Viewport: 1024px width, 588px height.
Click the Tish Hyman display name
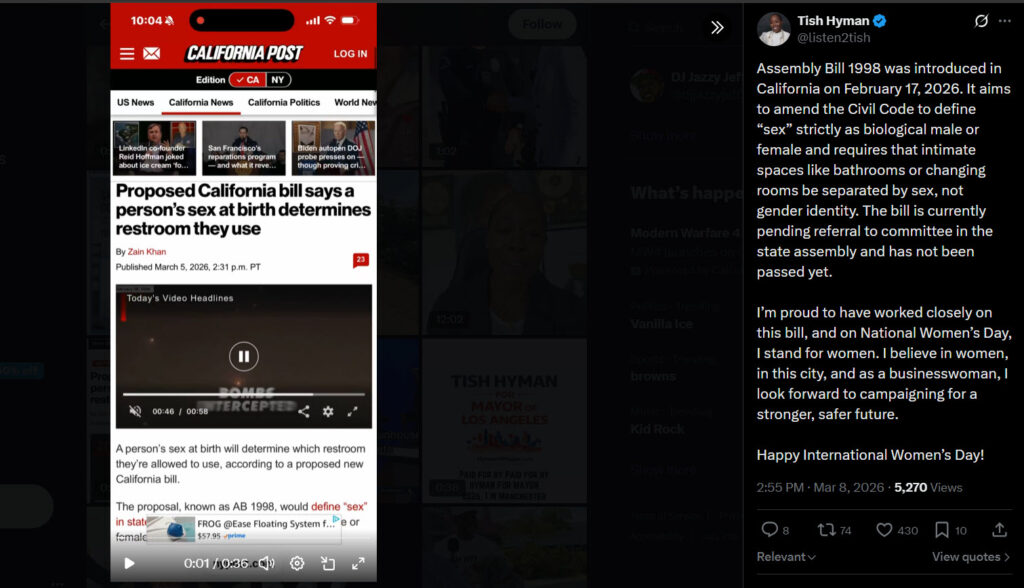833,21
